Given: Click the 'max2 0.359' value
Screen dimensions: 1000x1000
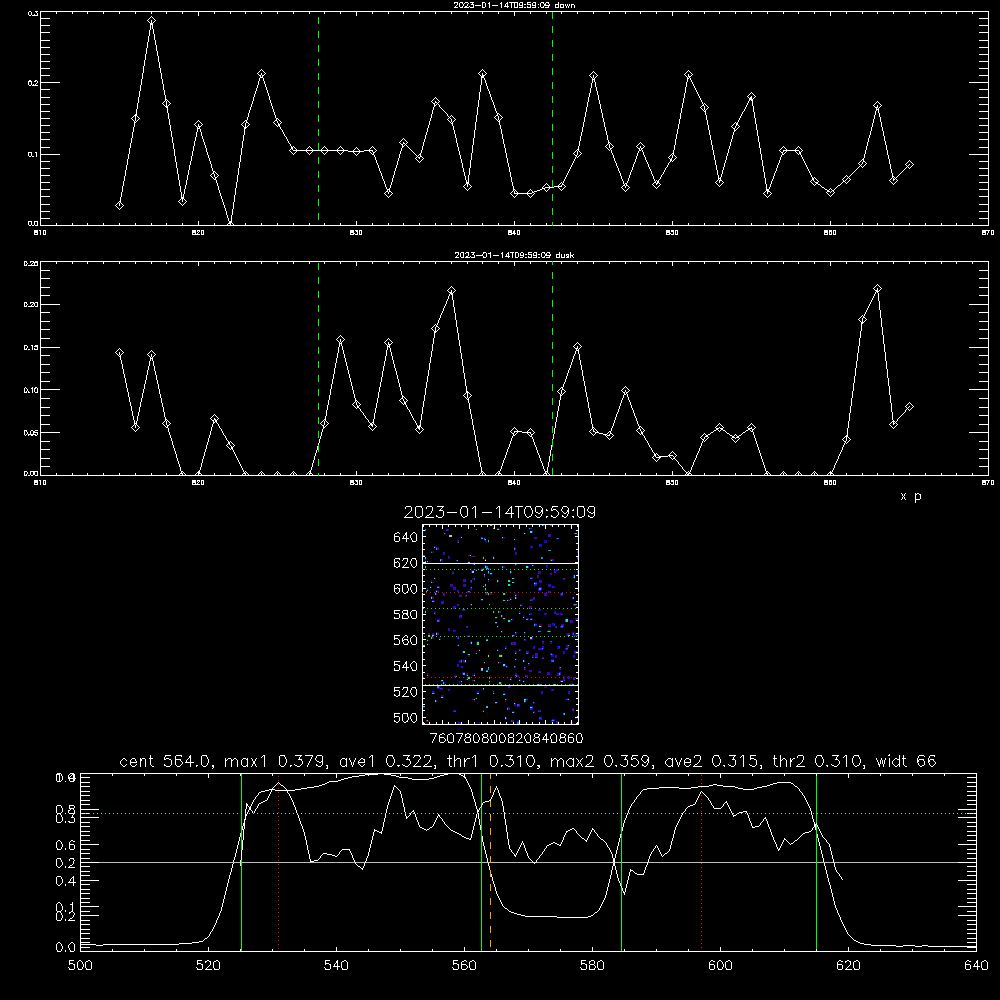Looking at the screenshot, I should click(598, 761).
